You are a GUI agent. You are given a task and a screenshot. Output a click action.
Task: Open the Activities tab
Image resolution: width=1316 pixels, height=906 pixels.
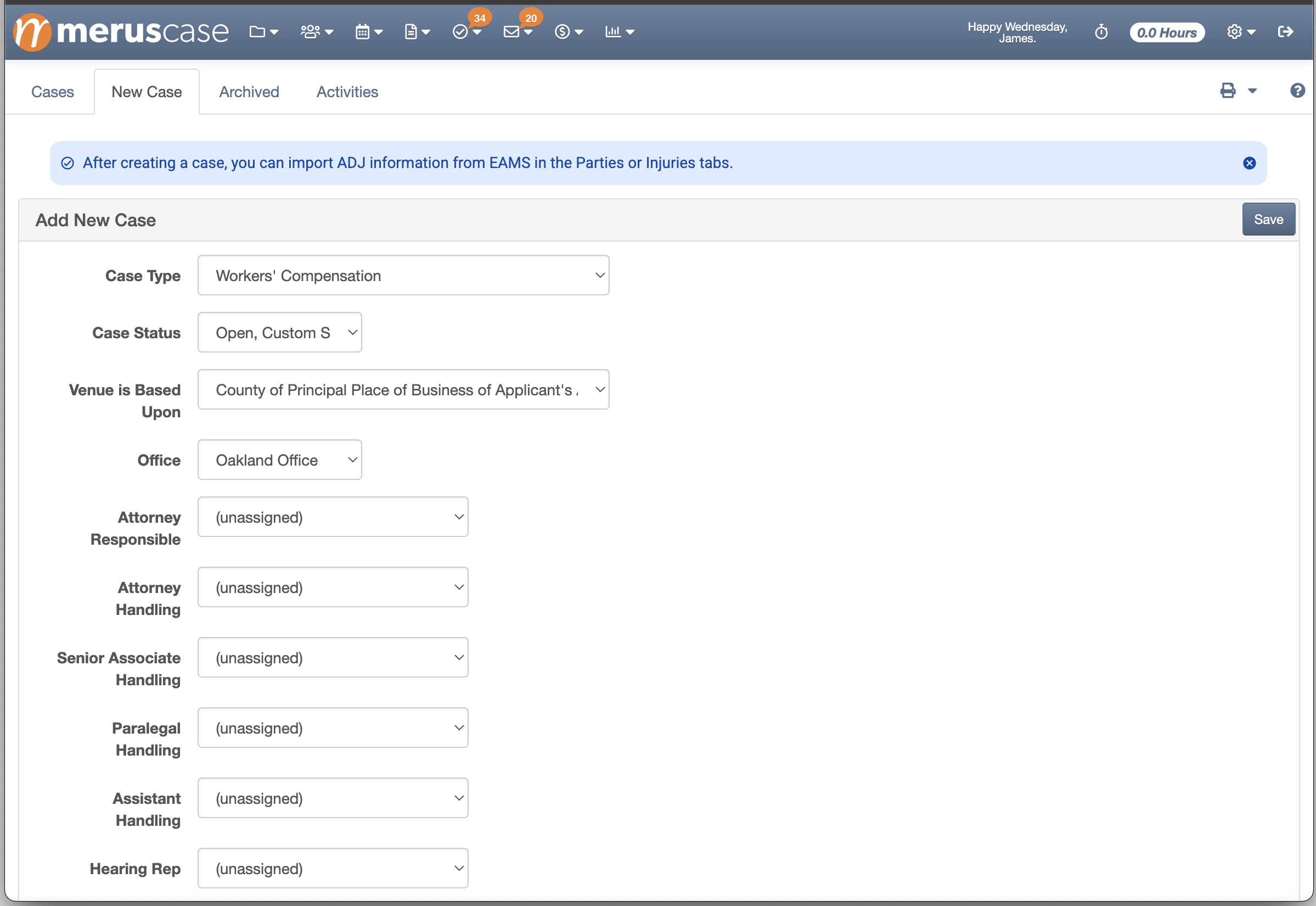347,92
